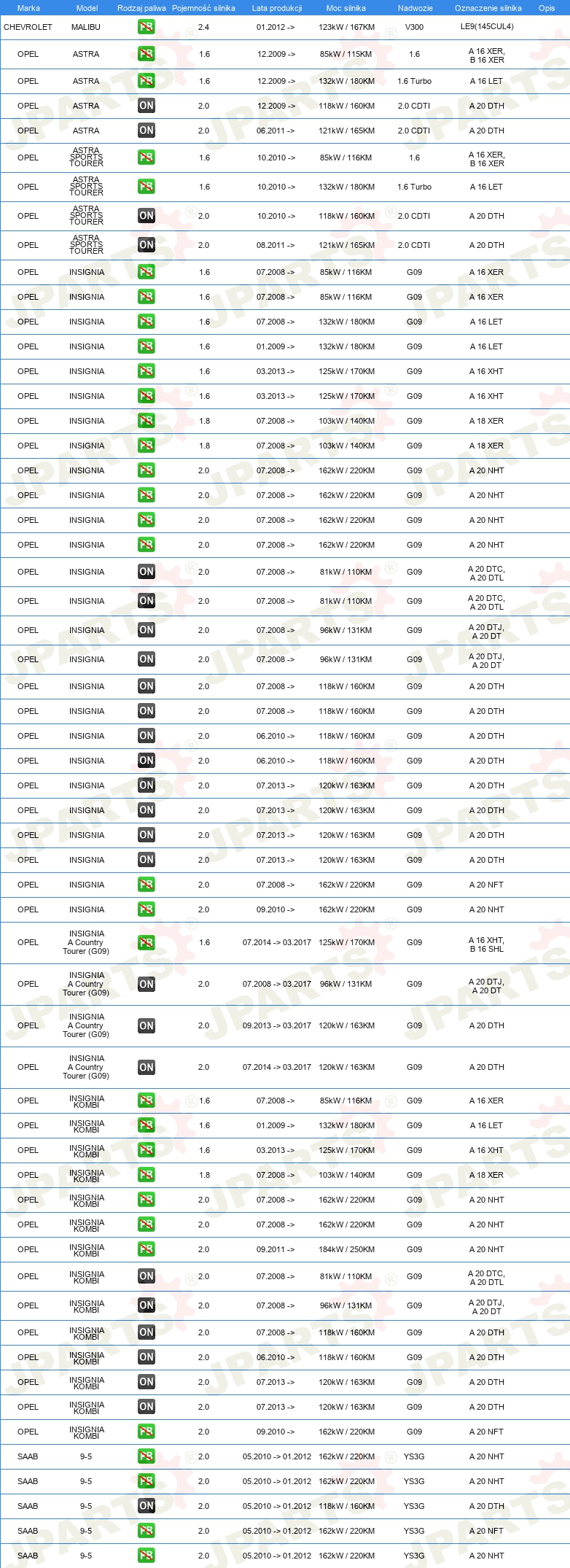Click the Rodzaj paliwa column header
This screenshot has width=570, height=1568.
click(x=141, y=8)
